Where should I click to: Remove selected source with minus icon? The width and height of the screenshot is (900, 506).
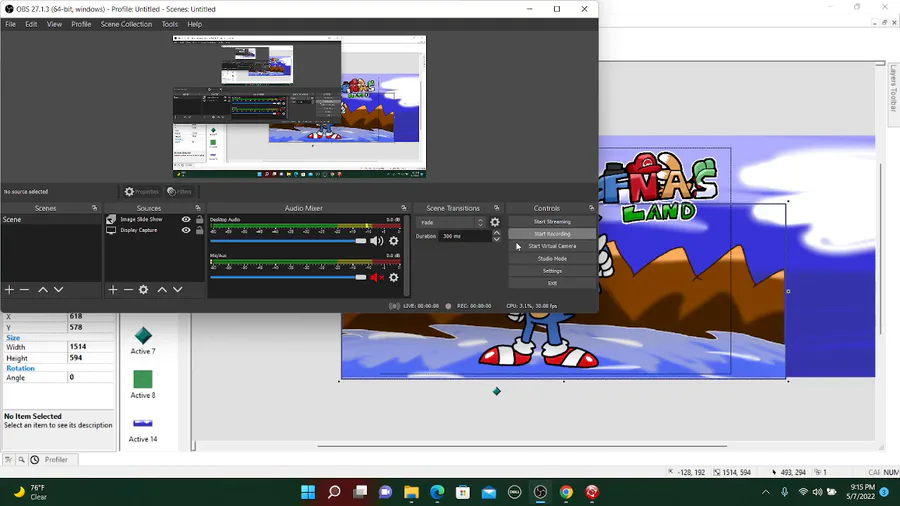[128, 290]
